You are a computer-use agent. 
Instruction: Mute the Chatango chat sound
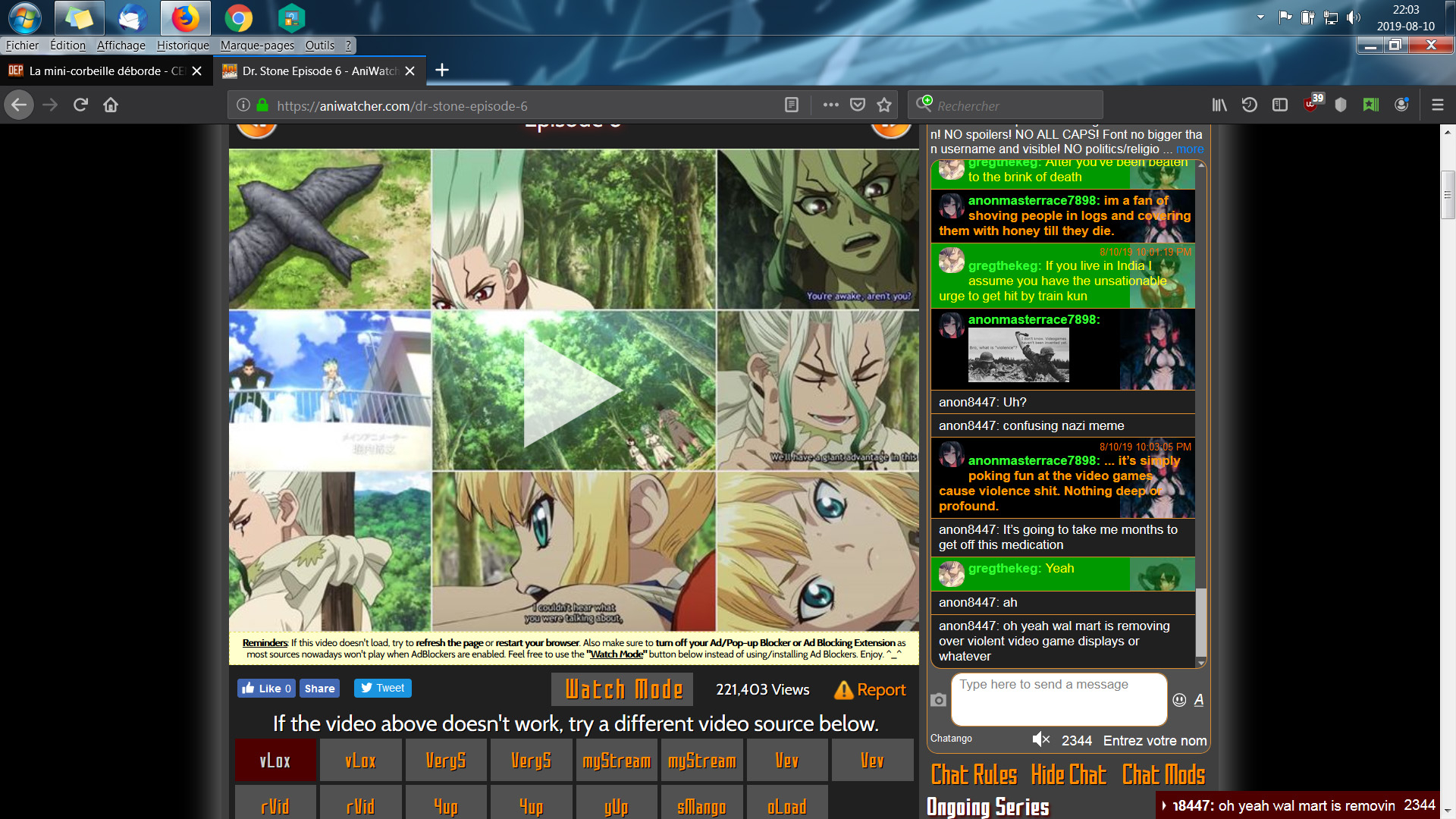click(x=1041, y=739)
